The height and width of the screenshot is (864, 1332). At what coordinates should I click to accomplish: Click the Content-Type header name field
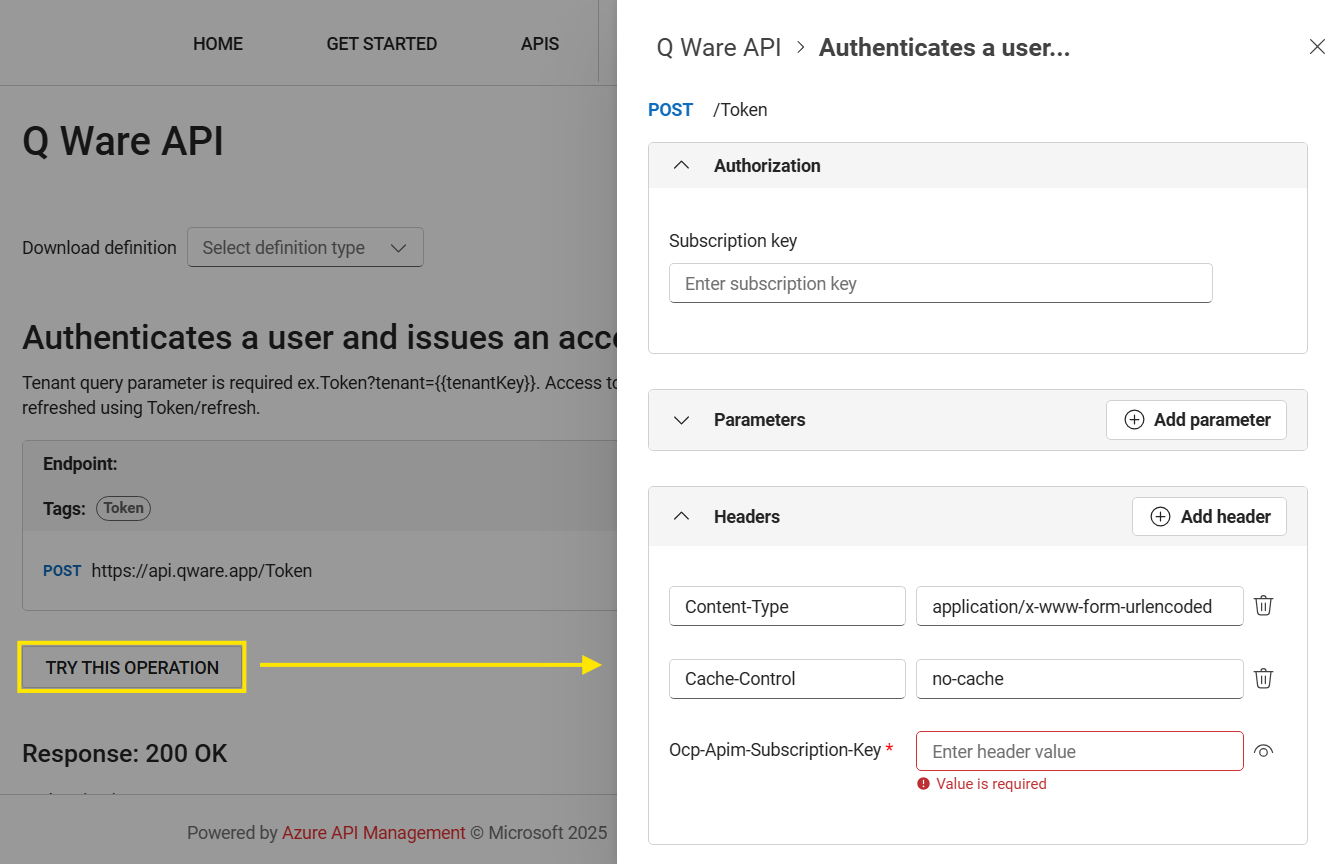(787, 607)
